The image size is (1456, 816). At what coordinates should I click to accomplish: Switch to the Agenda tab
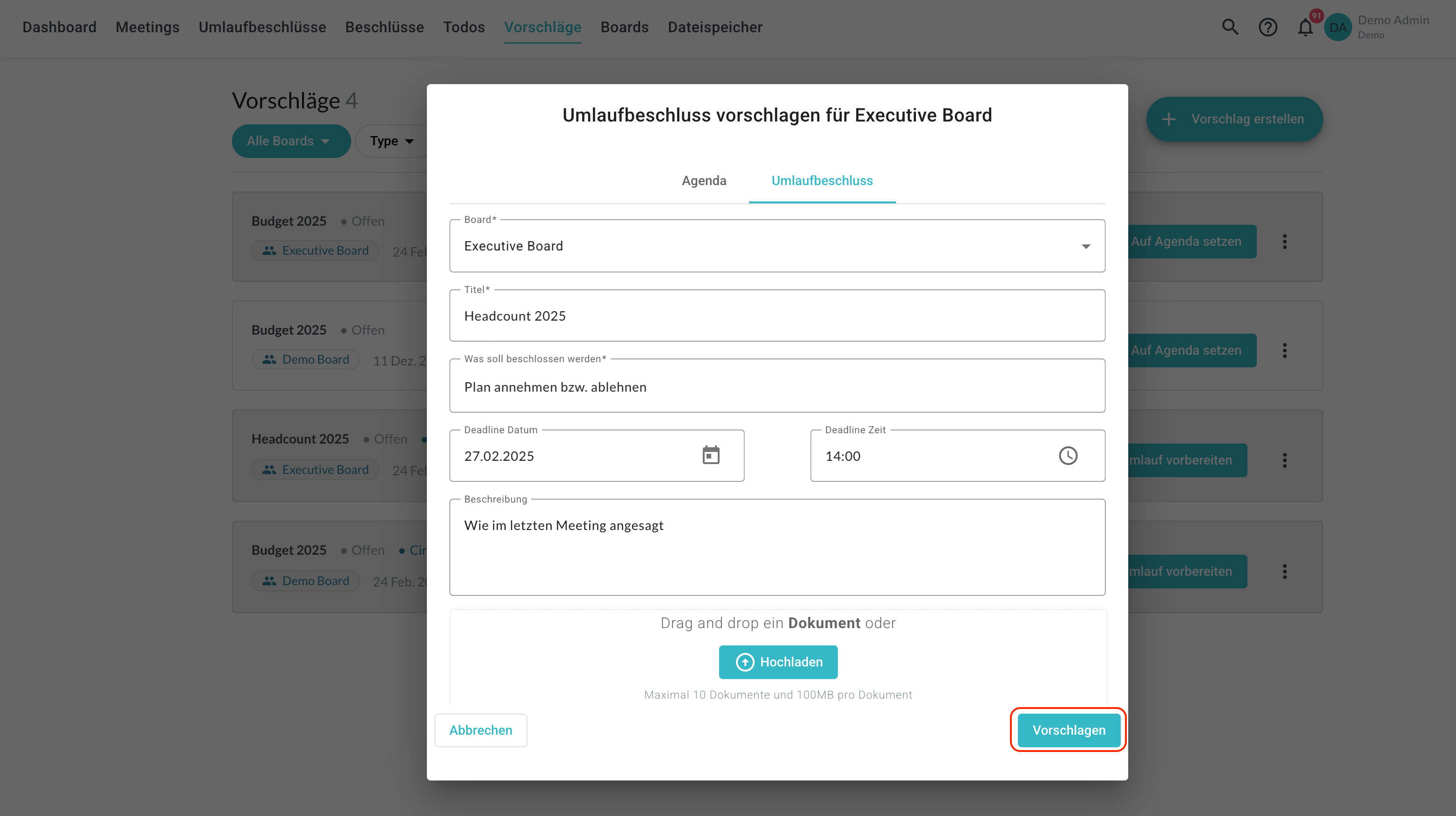click(704, 181)
